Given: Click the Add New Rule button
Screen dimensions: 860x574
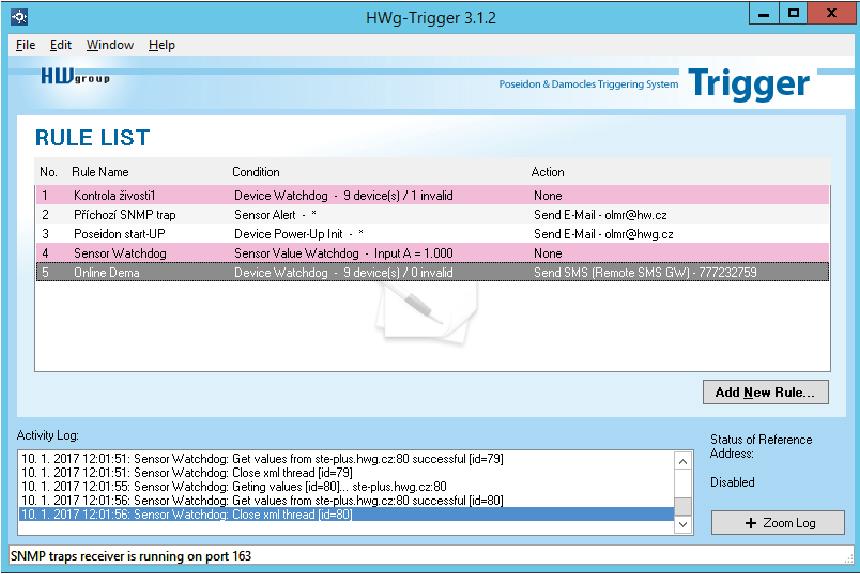Looking at the screenshot, I should (x=766, y=392).
